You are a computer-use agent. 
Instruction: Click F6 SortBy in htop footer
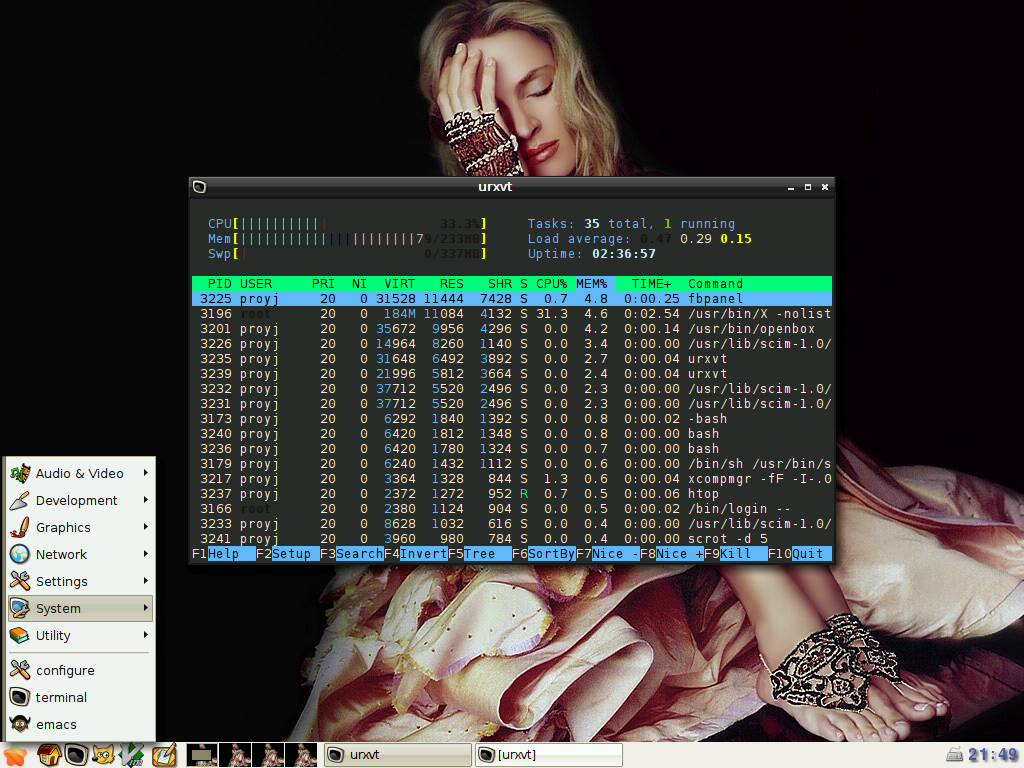543,554
